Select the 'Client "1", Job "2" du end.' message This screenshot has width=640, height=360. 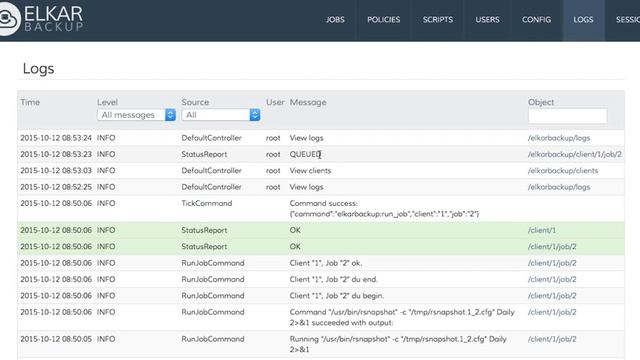pos(333,279)
